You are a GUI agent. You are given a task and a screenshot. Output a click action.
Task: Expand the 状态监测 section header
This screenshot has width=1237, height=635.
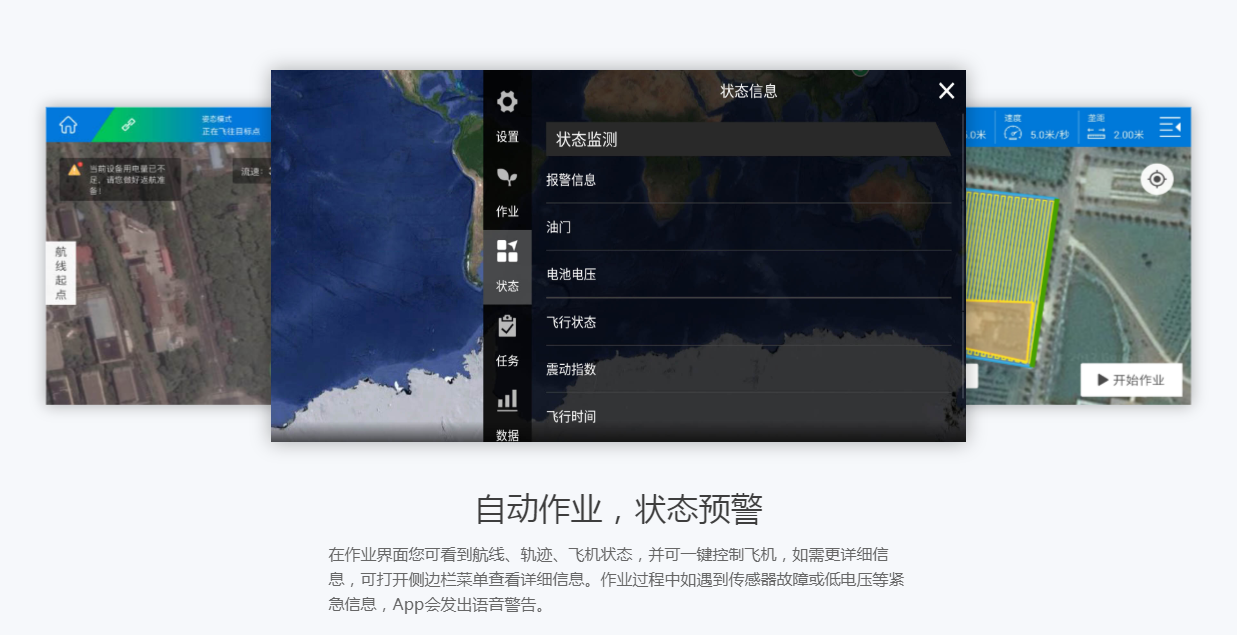coord(747,140)
